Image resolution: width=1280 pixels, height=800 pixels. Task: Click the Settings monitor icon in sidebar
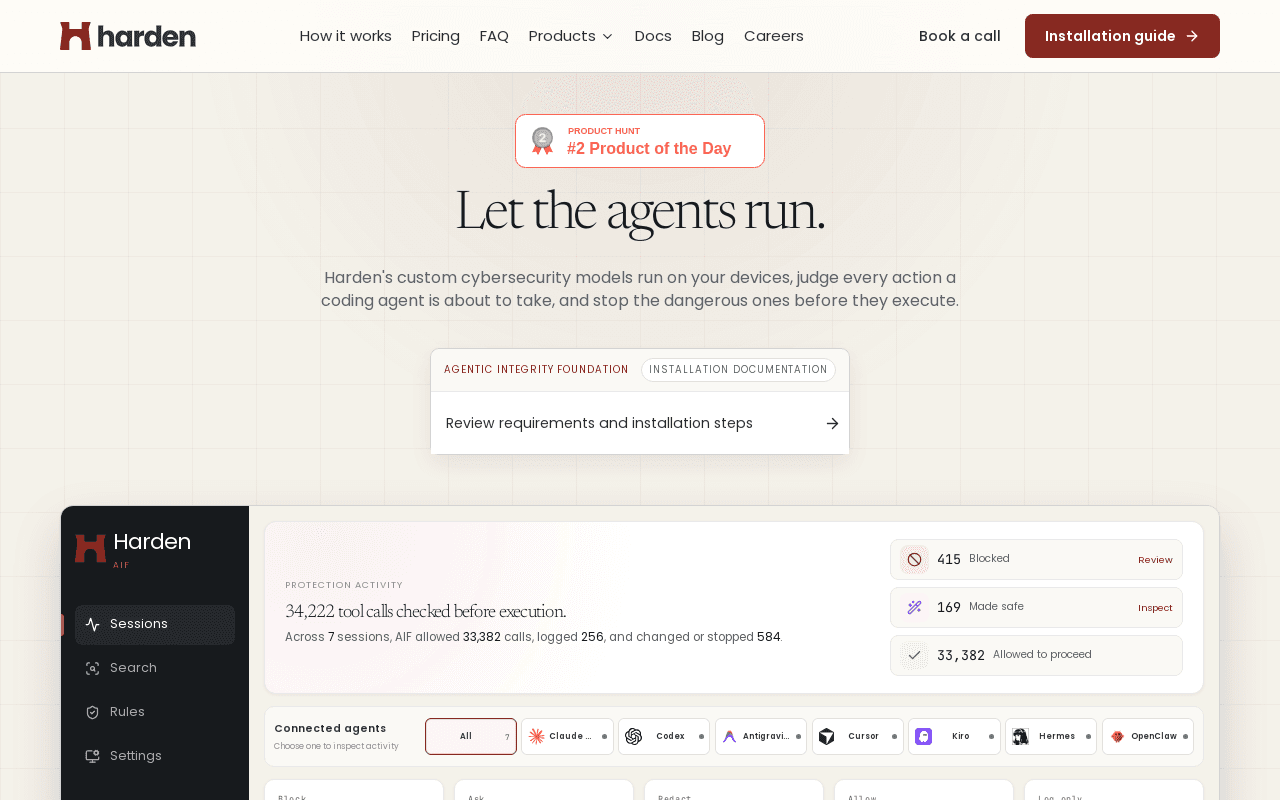click(93, 756)
